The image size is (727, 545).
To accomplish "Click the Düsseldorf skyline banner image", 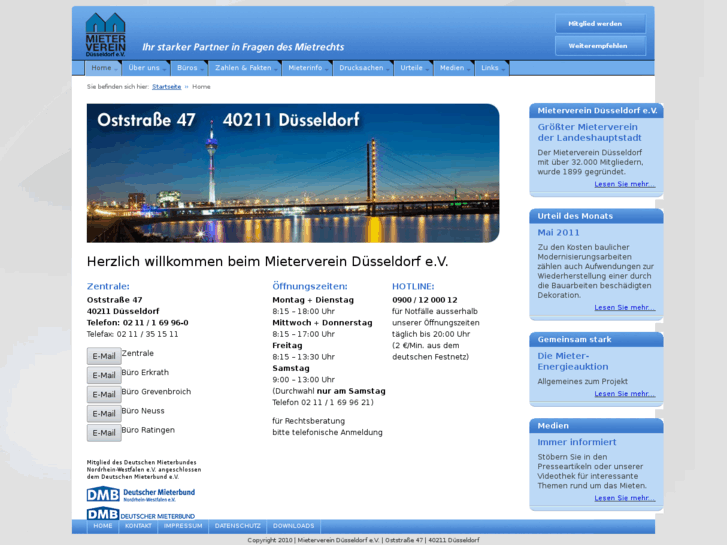I will pyautogui.click(x=293, y=173).
